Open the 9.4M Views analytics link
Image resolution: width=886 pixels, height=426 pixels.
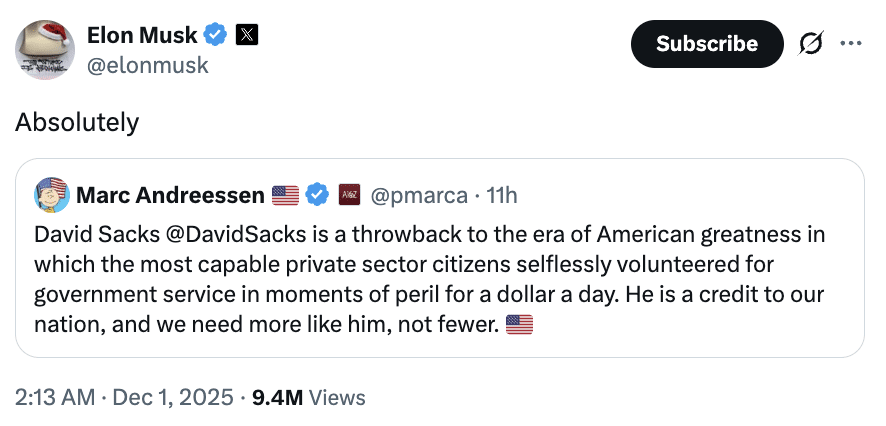tap(309, 398)
